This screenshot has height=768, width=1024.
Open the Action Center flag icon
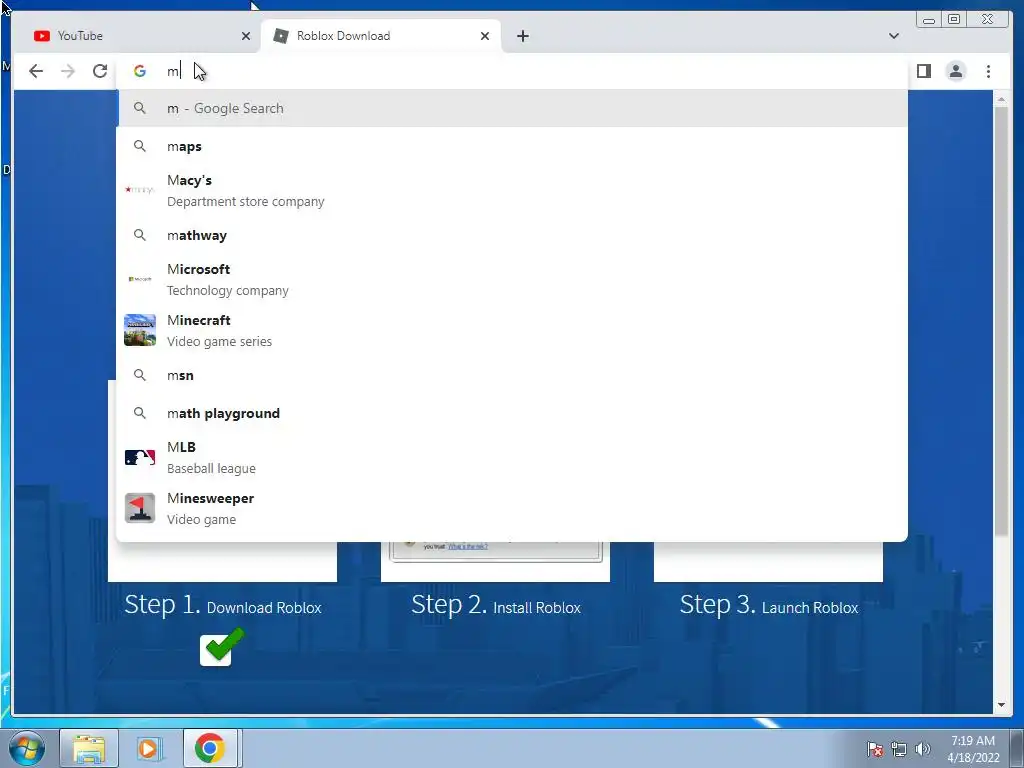coord(874,748)
